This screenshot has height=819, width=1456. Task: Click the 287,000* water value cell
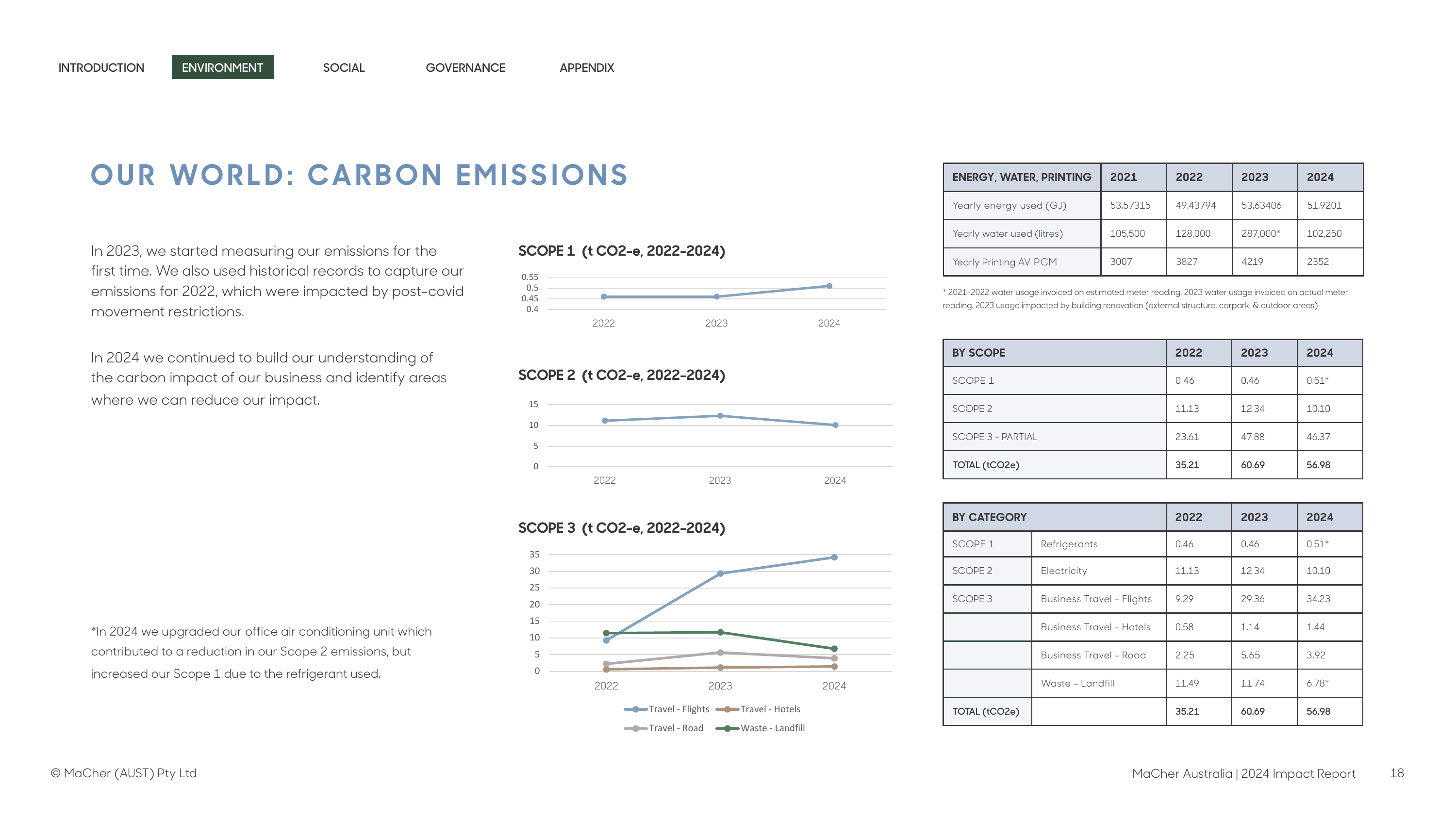[x=1264, y=233]
